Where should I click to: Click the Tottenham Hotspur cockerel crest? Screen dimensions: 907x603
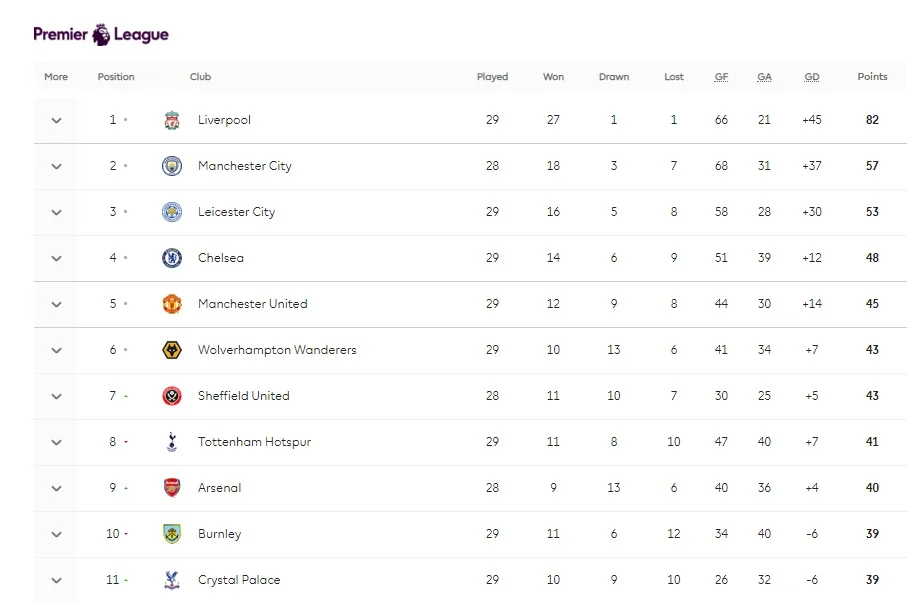[172, 442]
